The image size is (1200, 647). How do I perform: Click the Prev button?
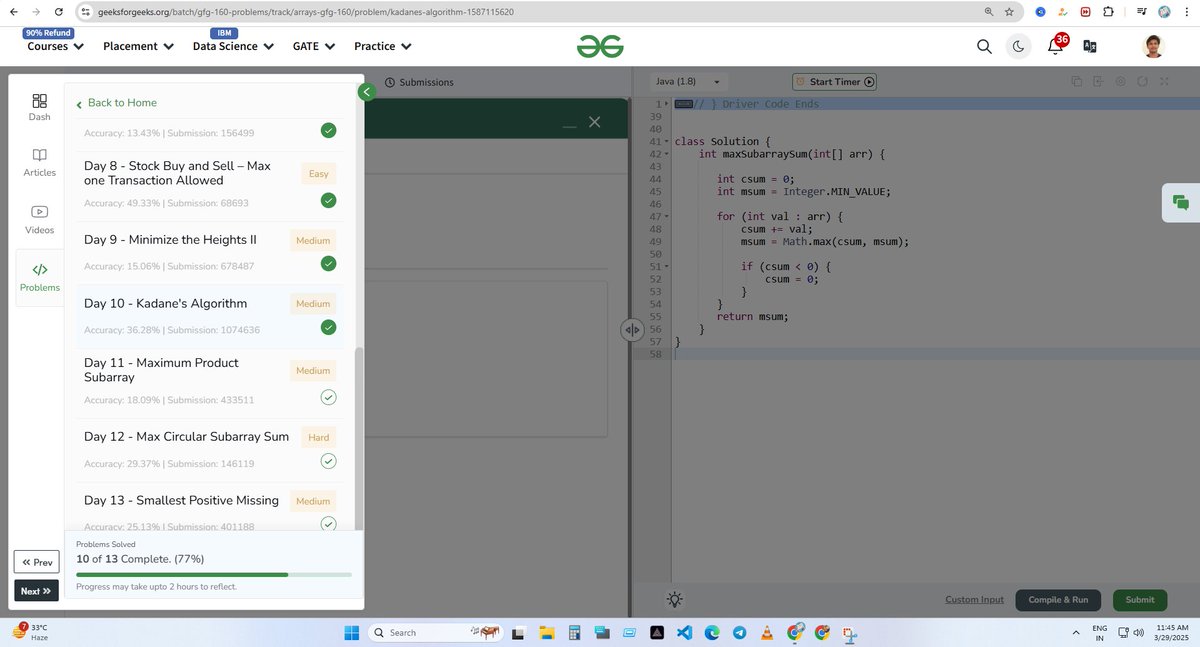pos(36,562)
